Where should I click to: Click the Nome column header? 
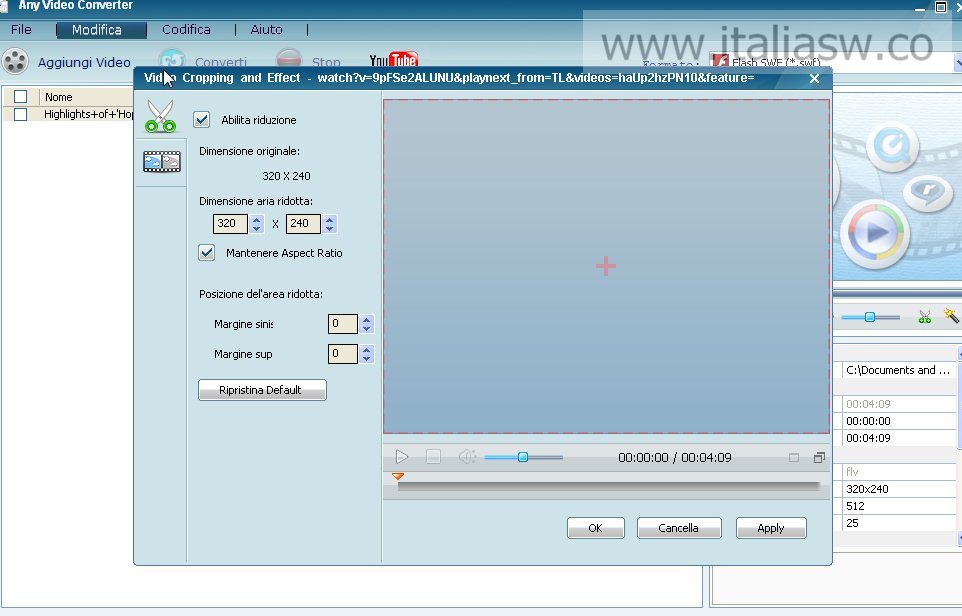click(59, 97)
